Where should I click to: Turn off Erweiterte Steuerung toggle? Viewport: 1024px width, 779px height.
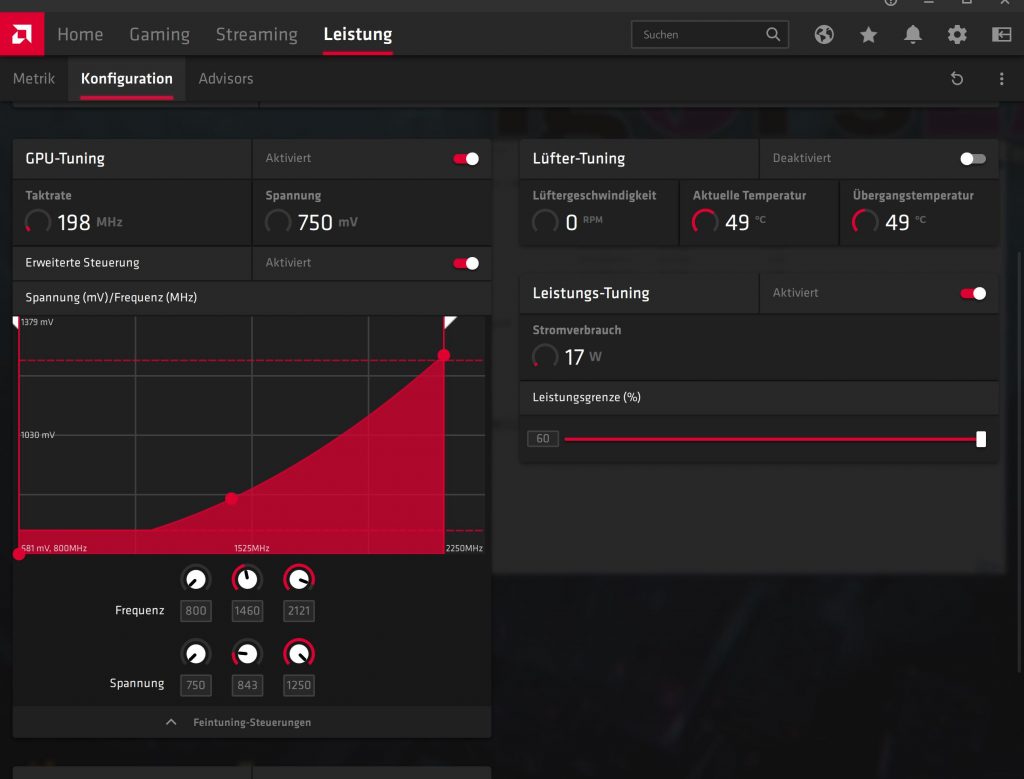[466, 263]
